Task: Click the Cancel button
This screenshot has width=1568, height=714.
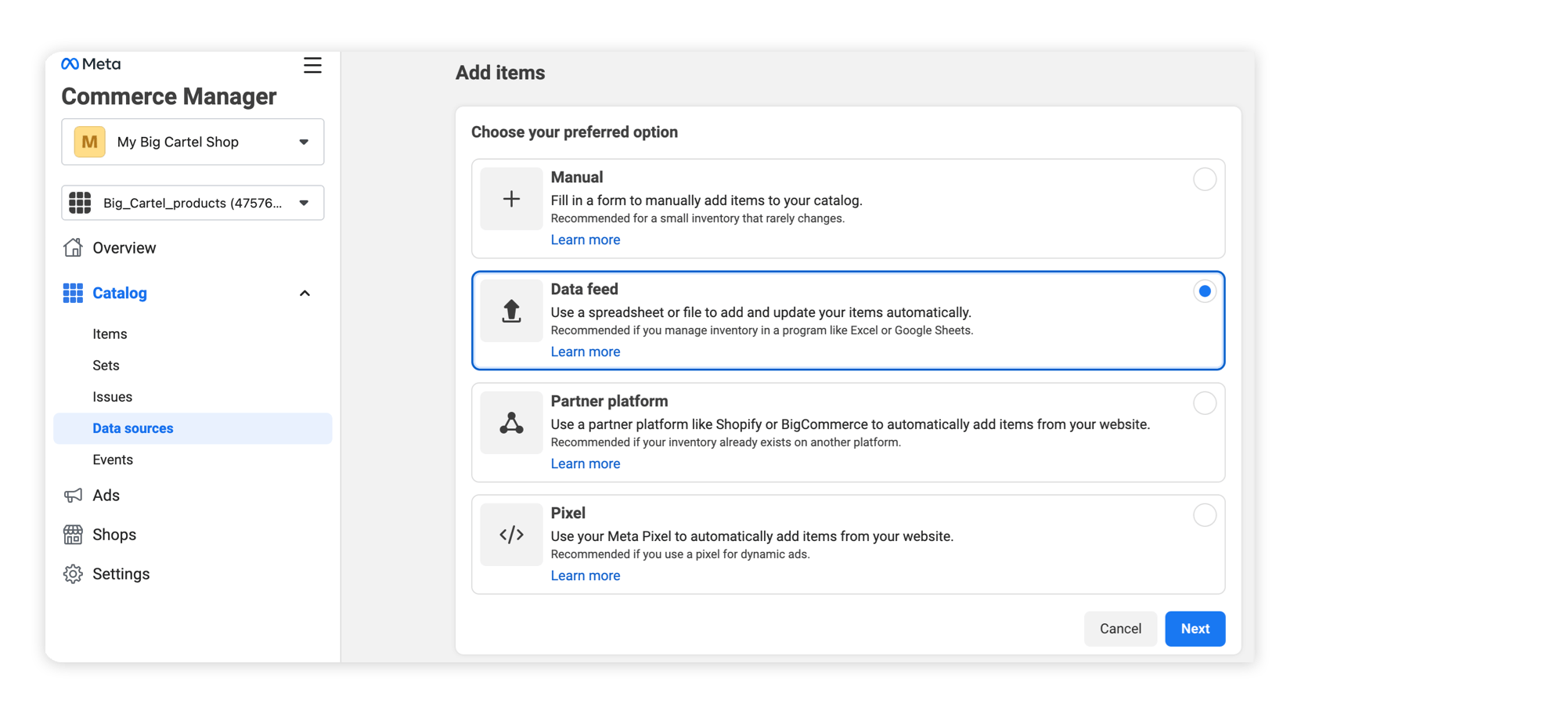Action: tap(1120, 629)
